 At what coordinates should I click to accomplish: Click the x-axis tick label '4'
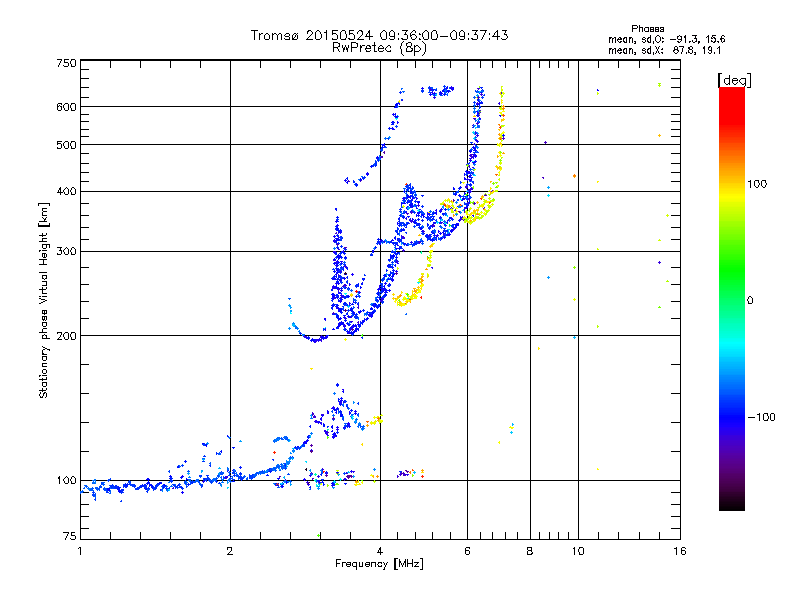tap(380, 551)
